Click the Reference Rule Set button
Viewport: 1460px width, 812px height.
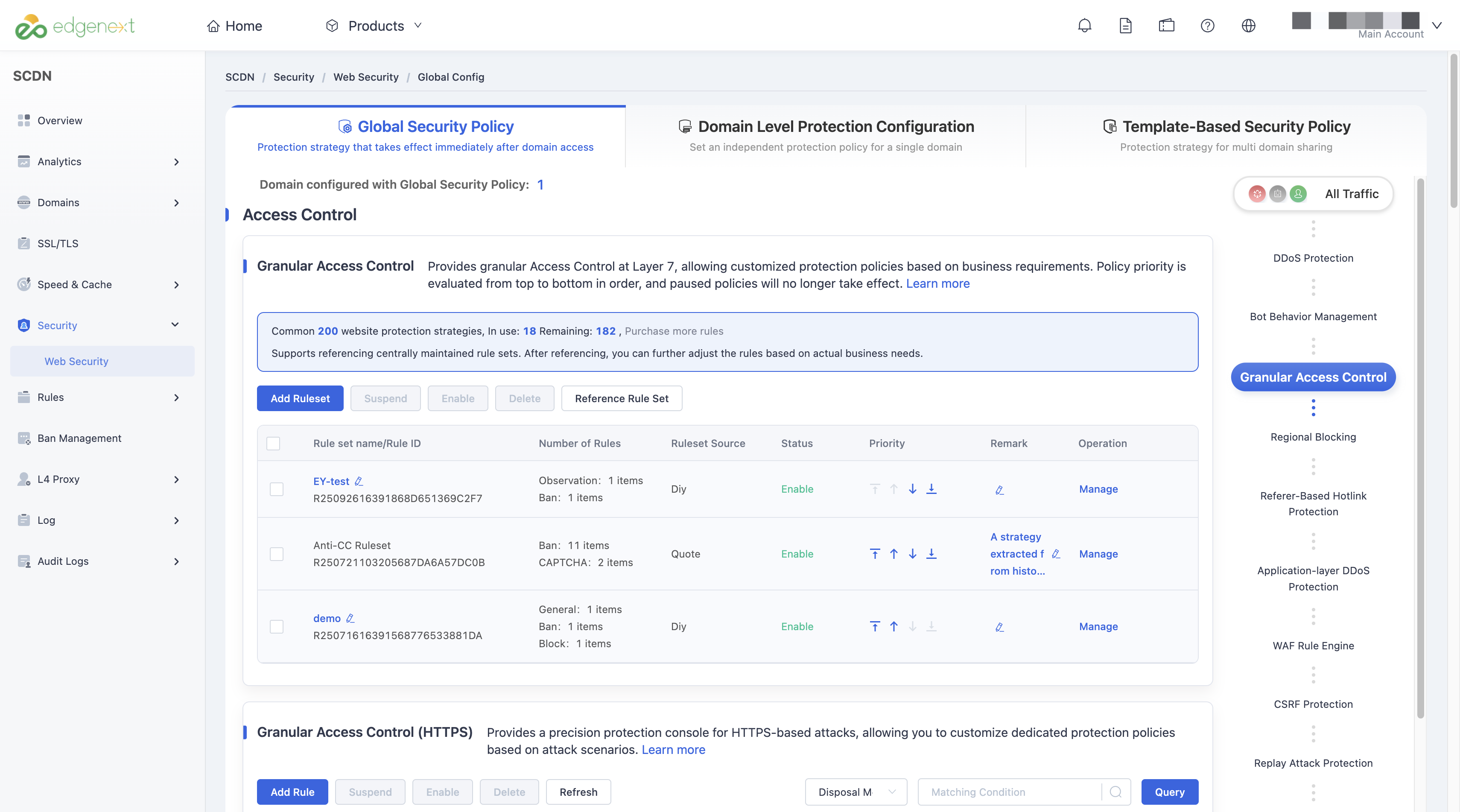[621, 398]
